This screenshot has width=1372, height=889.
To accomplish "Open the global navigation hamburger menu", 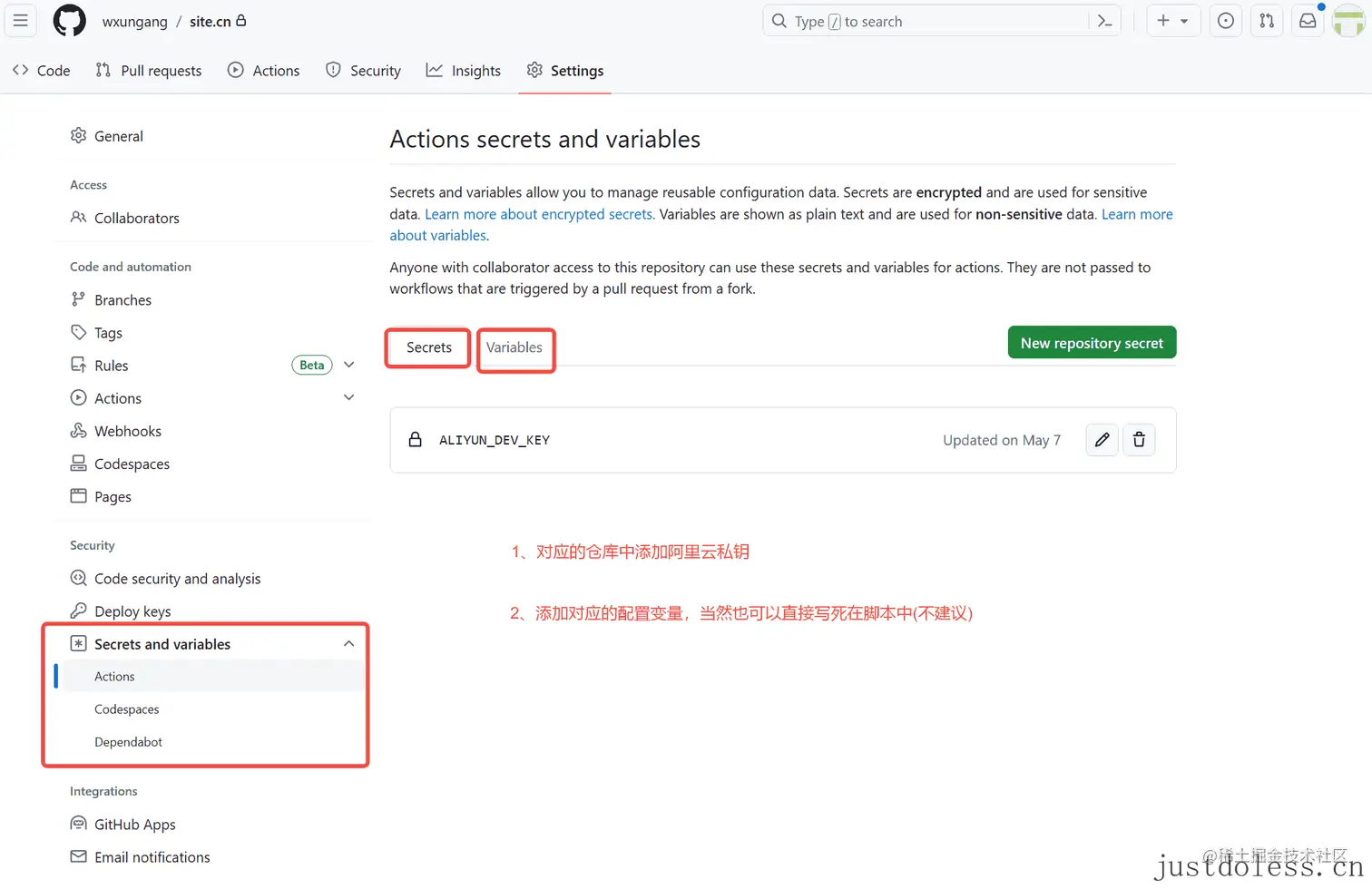I will click(x=20, y=20).
